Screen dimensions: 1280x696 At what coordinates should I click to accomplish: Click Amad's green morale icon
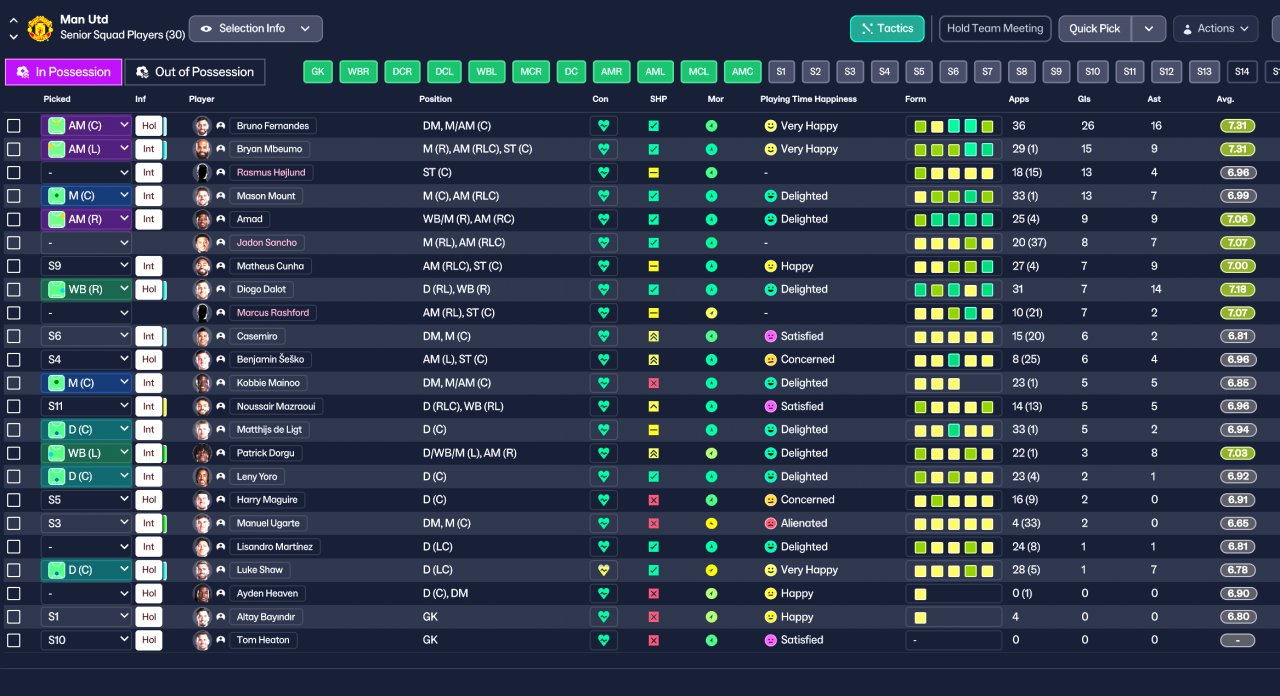click(x=711, y=219)
